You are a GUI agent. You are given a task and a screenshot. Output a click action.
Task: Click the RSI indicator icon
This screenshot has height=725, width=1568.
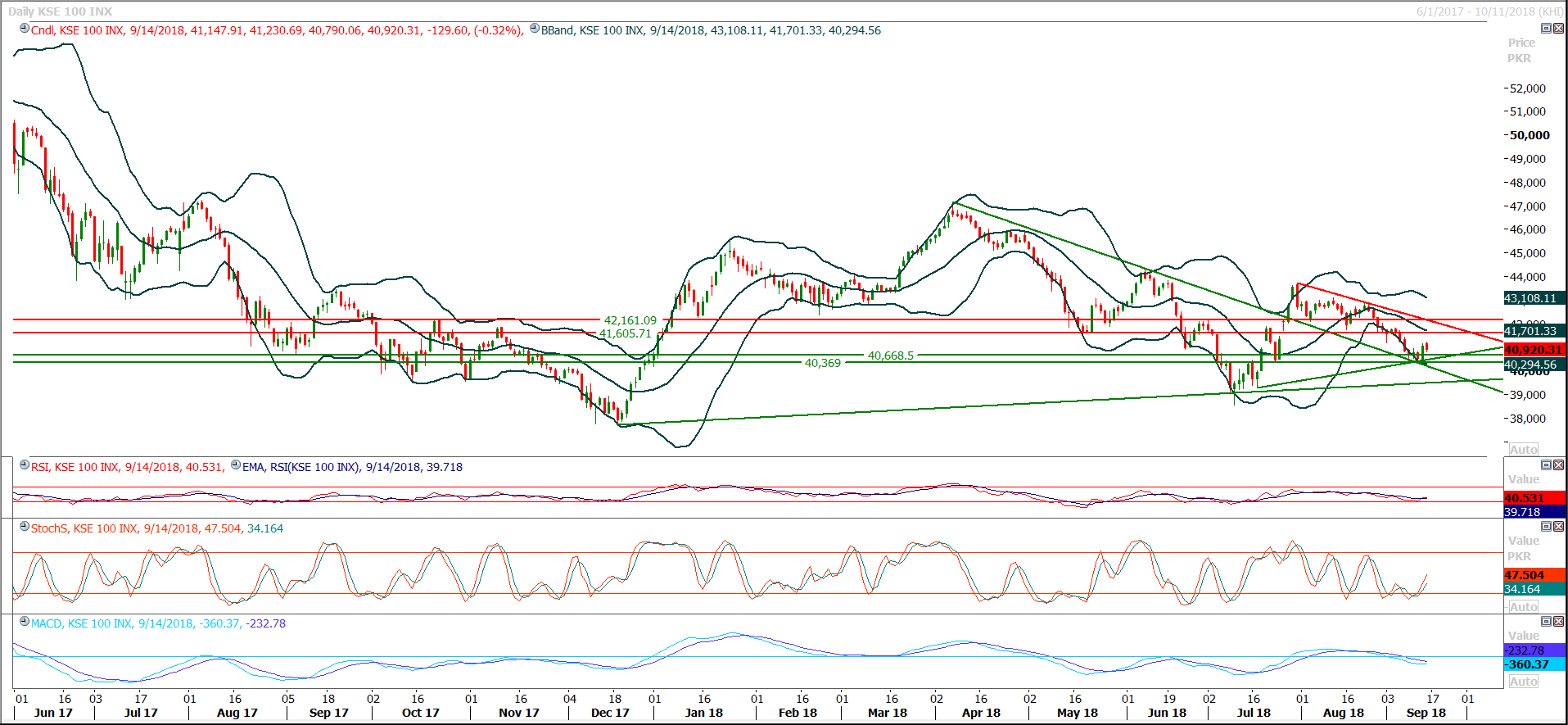[x=25, y=465]
